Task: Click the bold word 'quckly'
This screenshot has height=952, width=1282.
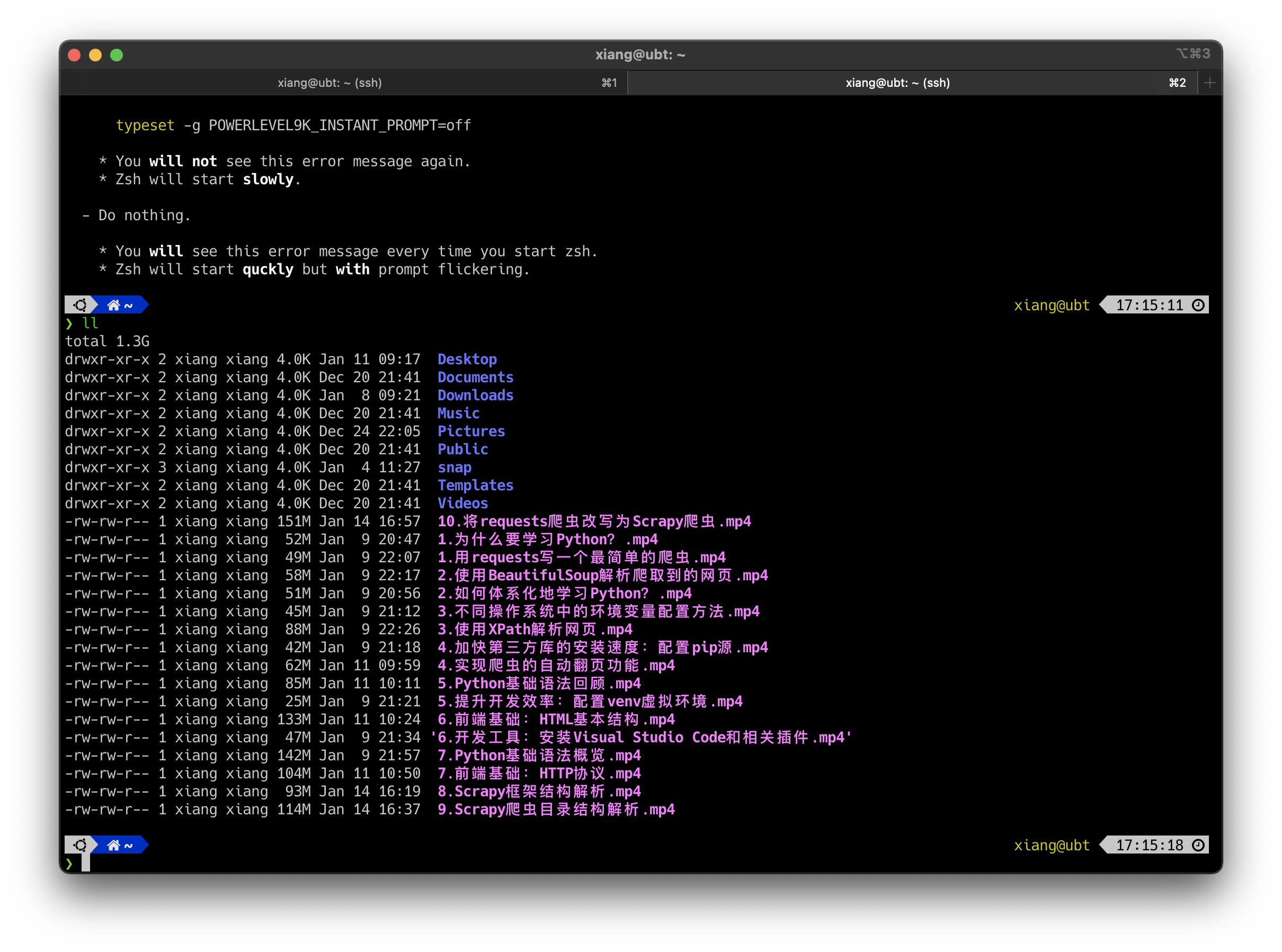Action: coord(268,269)
